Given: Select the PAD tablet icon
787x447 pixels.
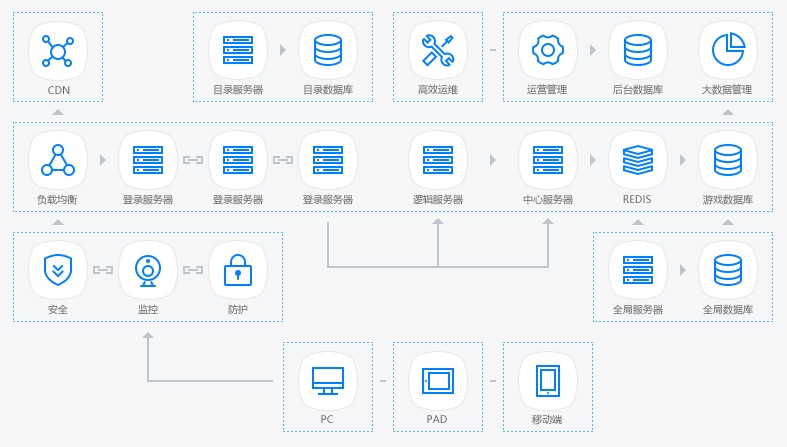Looking at the screenshot, I should [438, 380].
